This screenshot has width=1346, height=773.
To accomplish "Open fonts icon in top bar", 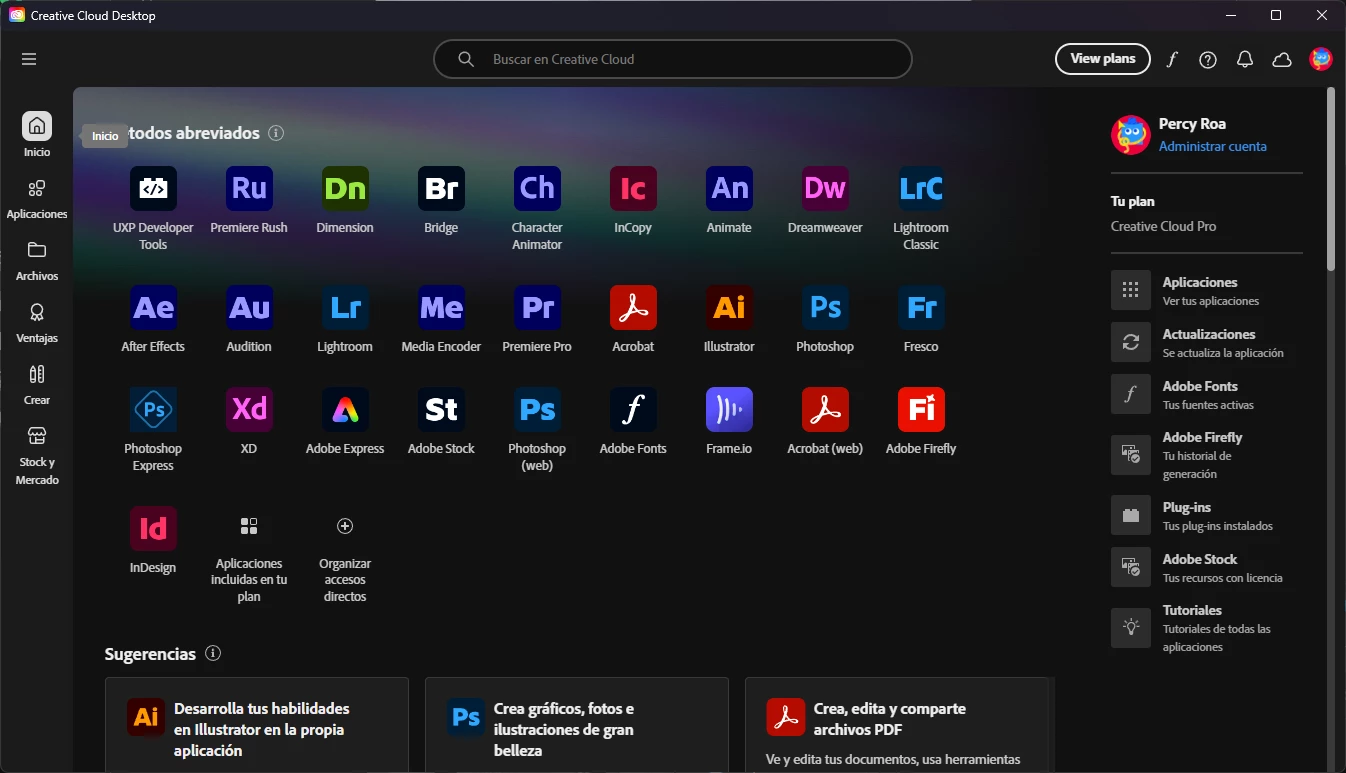I will coord(1172,59).
